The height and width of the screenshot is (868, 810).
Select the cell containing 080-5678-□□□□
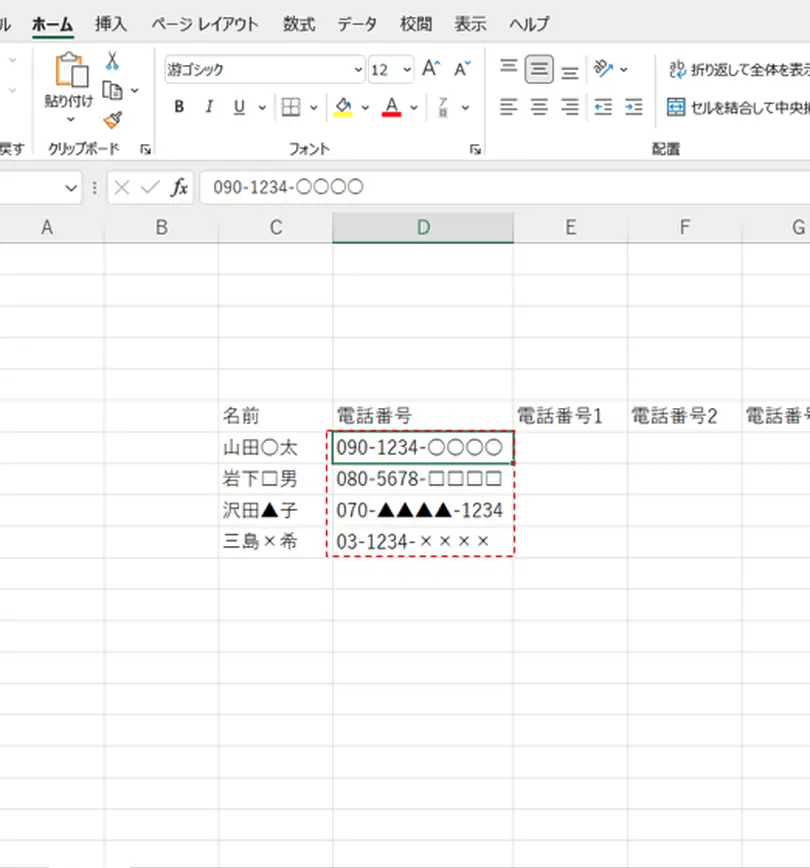tap(420, 480)
